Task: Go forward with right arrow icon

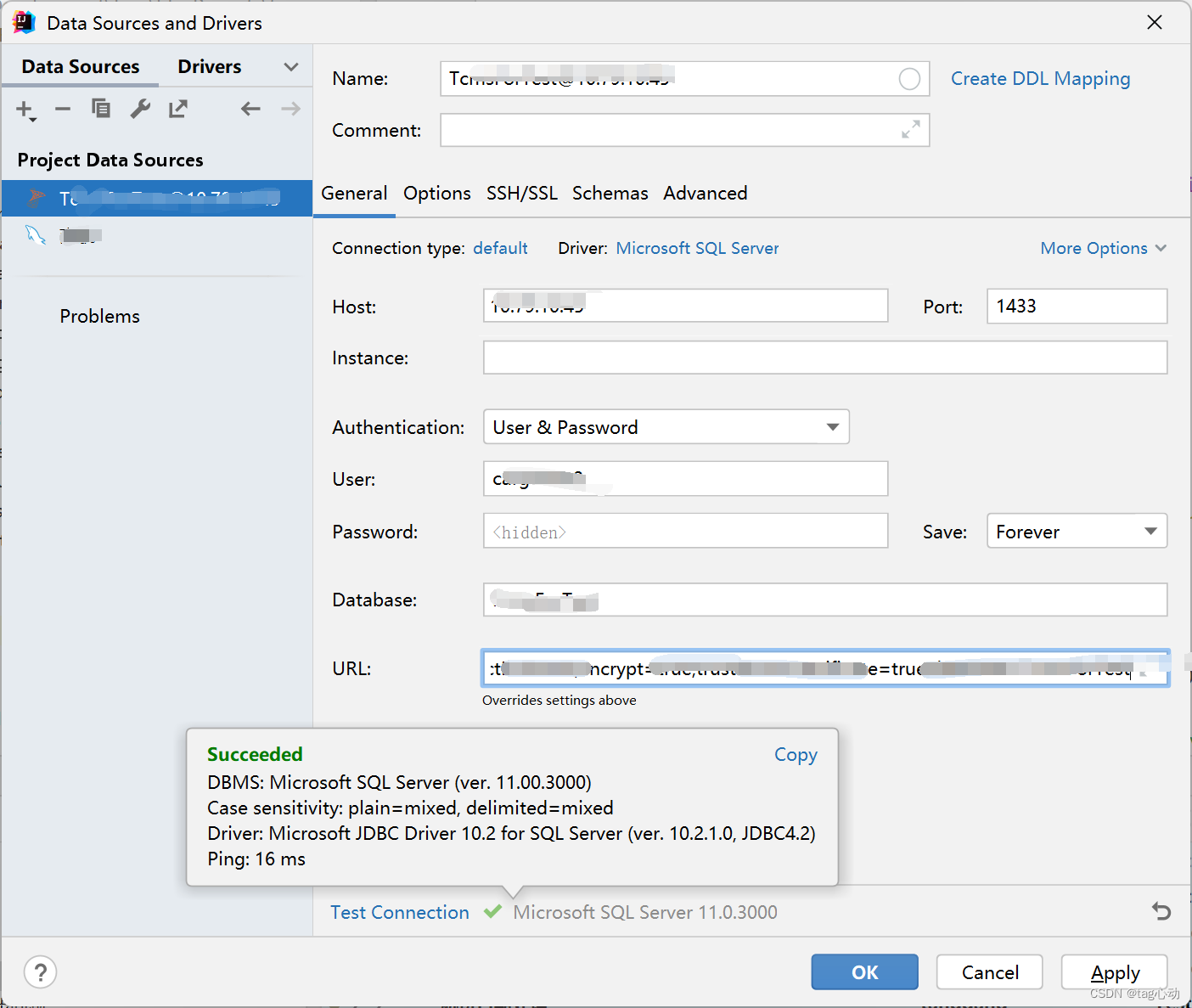Action: 291,109
